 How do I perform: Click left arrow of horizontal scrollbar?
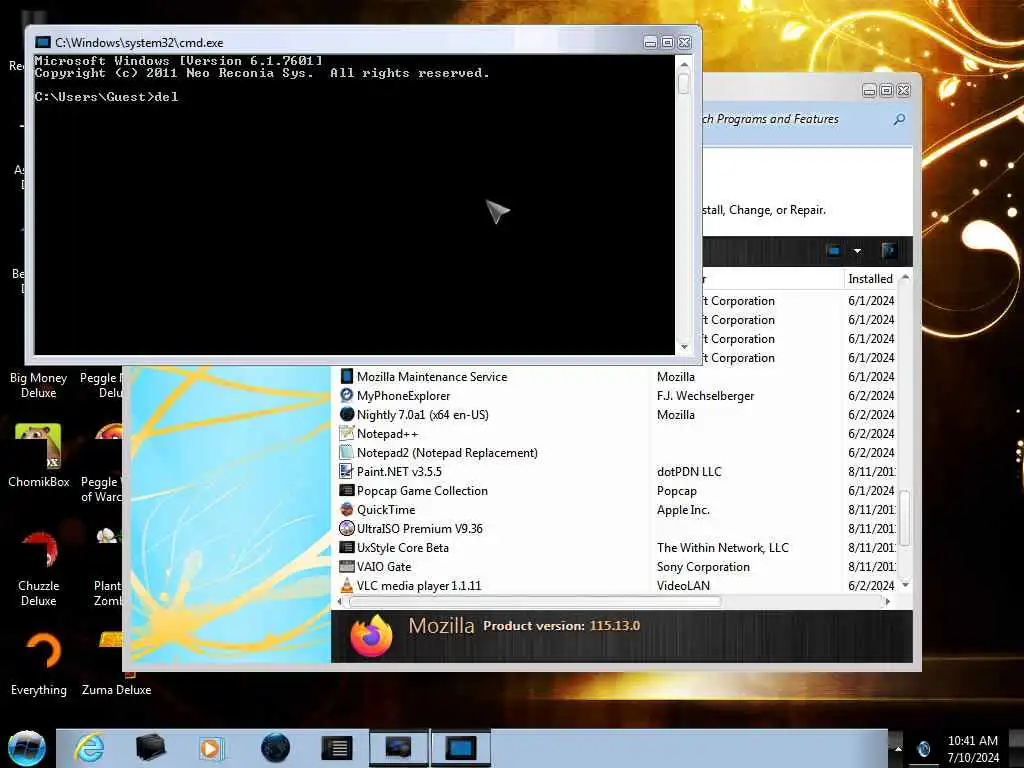340,601
